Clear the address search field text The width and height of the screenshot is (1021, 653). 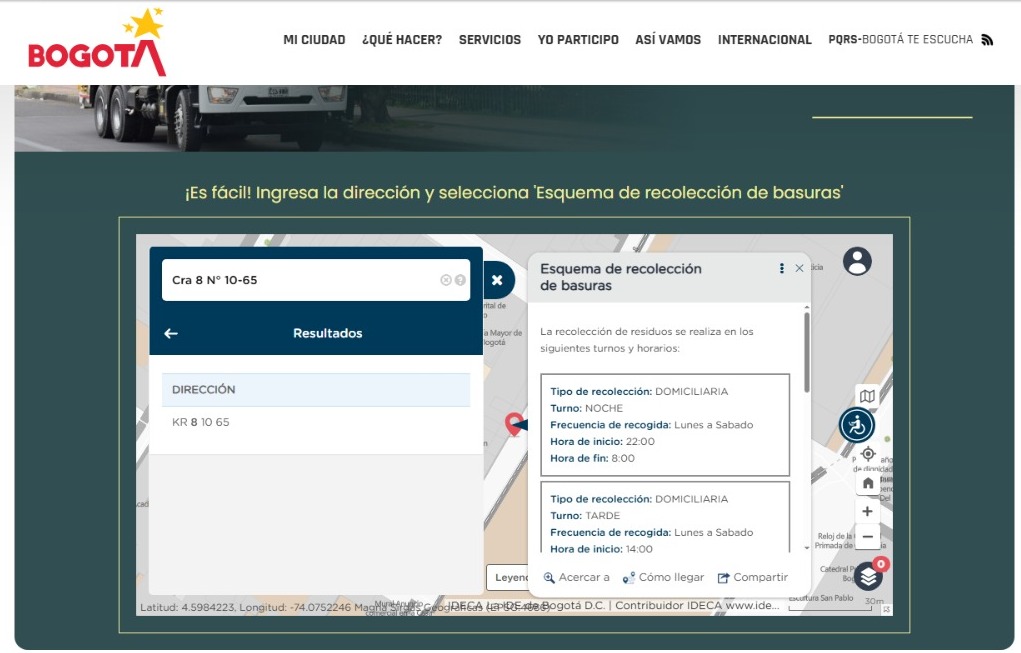tap(446, 280)
